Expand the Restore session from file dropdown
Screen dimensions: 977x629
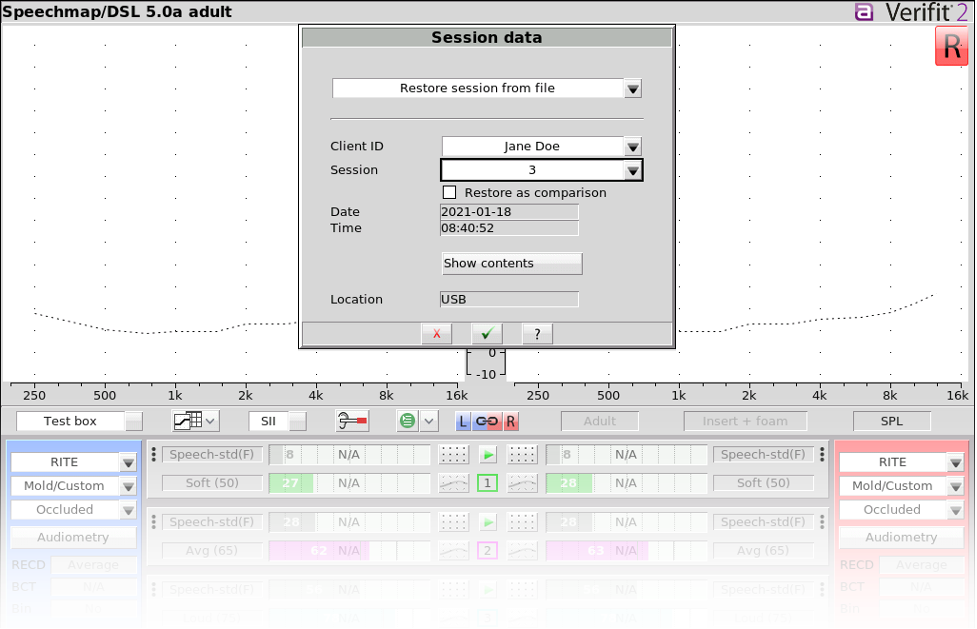tap(633, 89)
